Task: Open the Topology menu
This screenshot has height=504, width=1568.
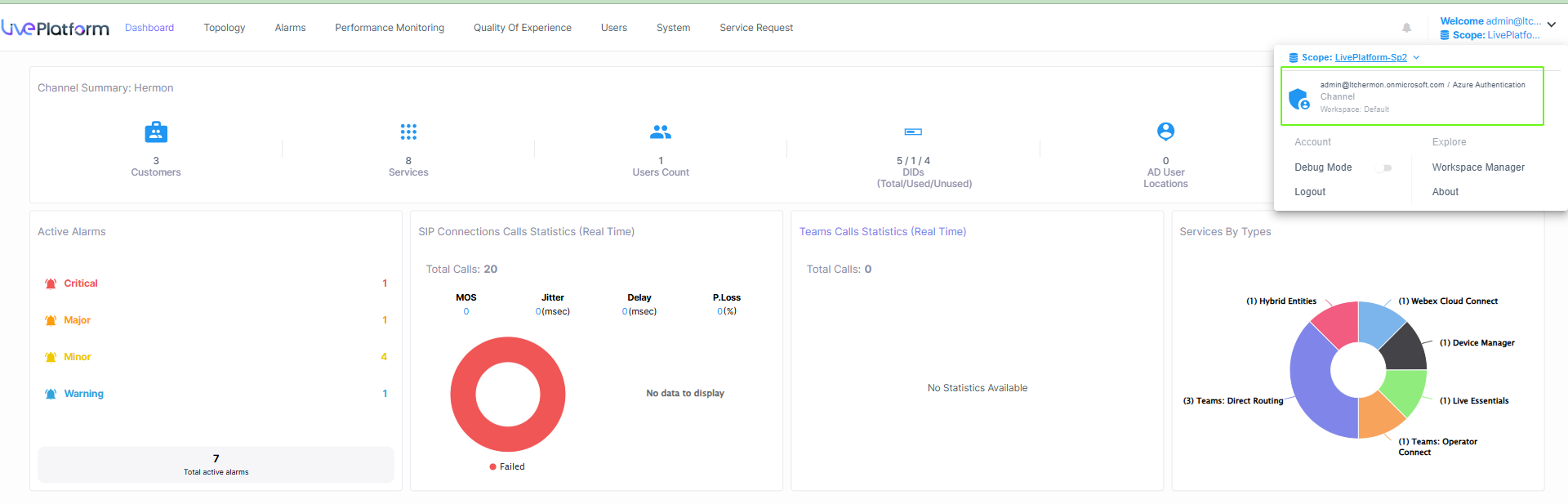Action: click(x=224, y=28)
